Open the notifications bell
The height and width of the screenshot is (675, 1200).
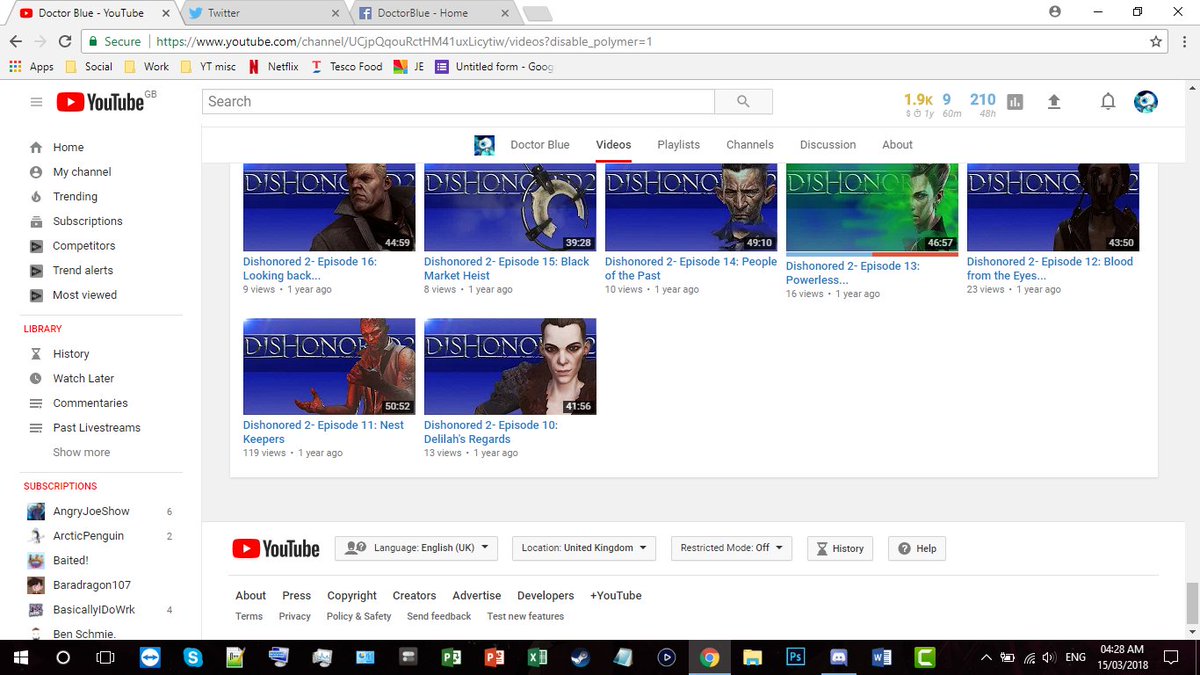(1108, 102)
